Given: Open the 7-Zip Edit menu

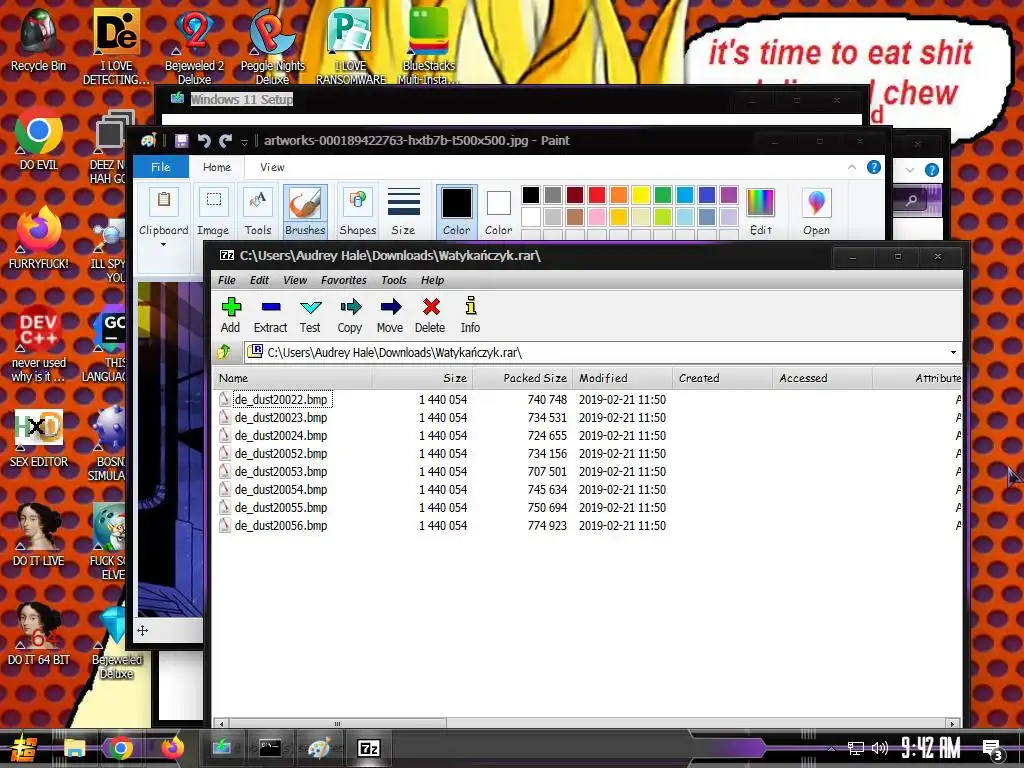Looking at the screenshot, I should tap(259, 280).
